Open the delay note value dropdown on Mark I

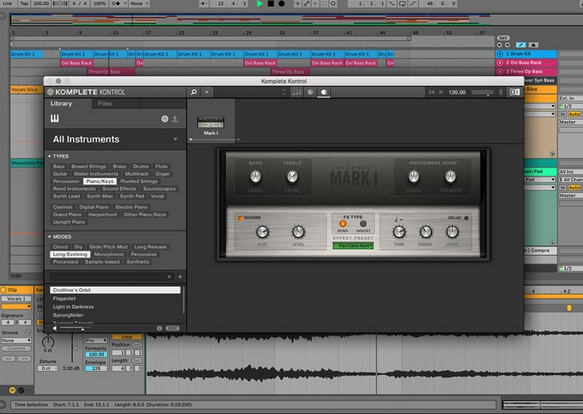click(399, 219)
